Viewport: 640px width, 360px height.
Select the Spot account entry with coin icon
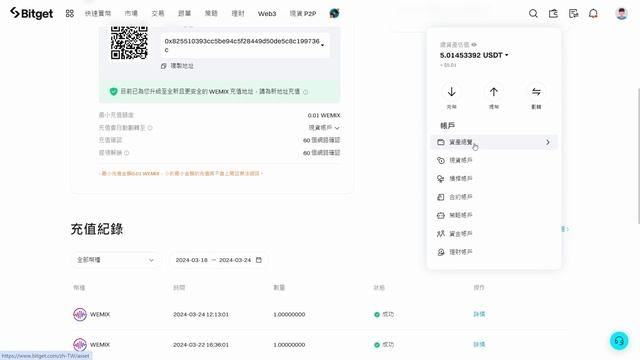[x=494, y=160]
